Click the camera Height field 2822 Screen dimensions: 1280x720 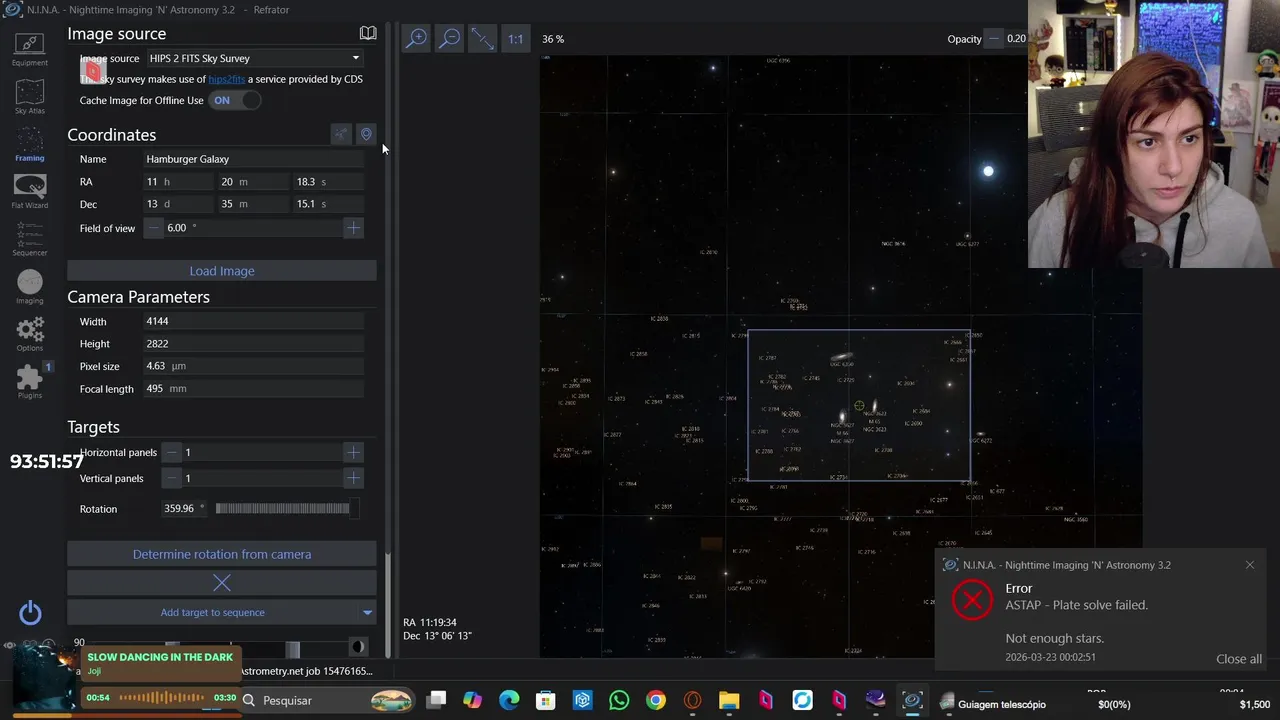click(254, 343)
